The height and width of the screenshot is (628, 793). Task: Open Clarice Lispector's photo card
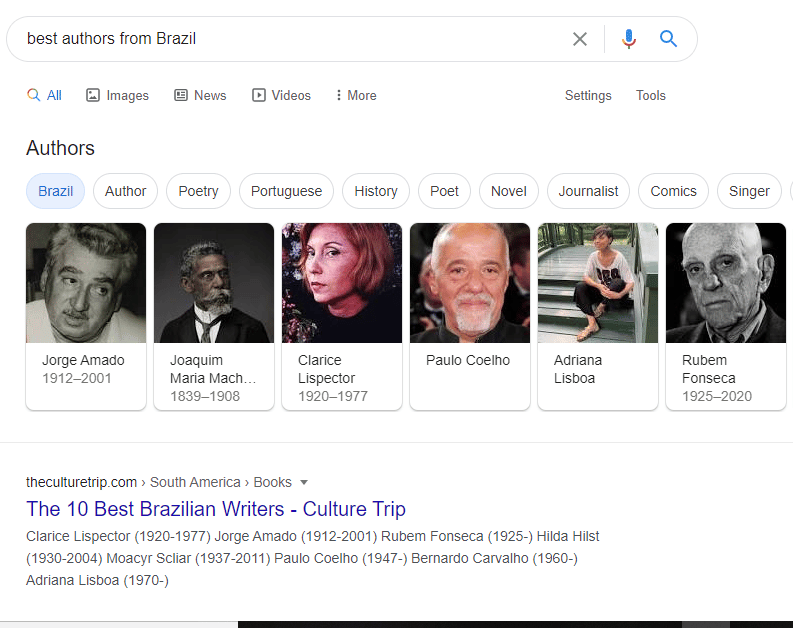[342, 283]
